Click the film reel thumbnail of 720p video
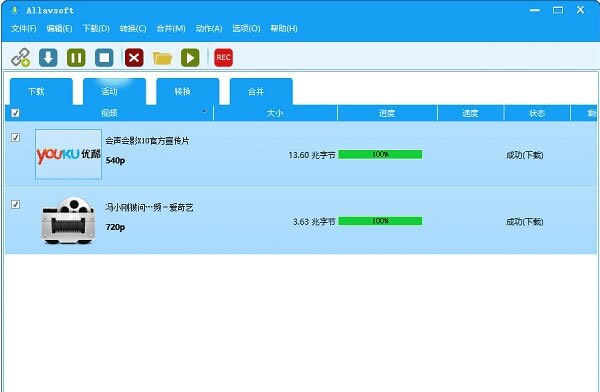The image size is (600, 392). click(68, 220)
